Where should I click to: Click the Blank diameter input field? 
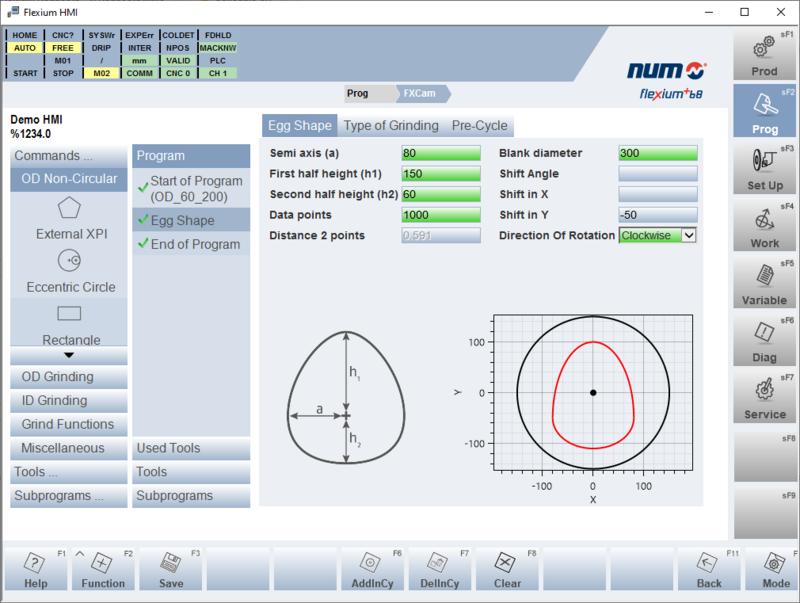(657, 152)
